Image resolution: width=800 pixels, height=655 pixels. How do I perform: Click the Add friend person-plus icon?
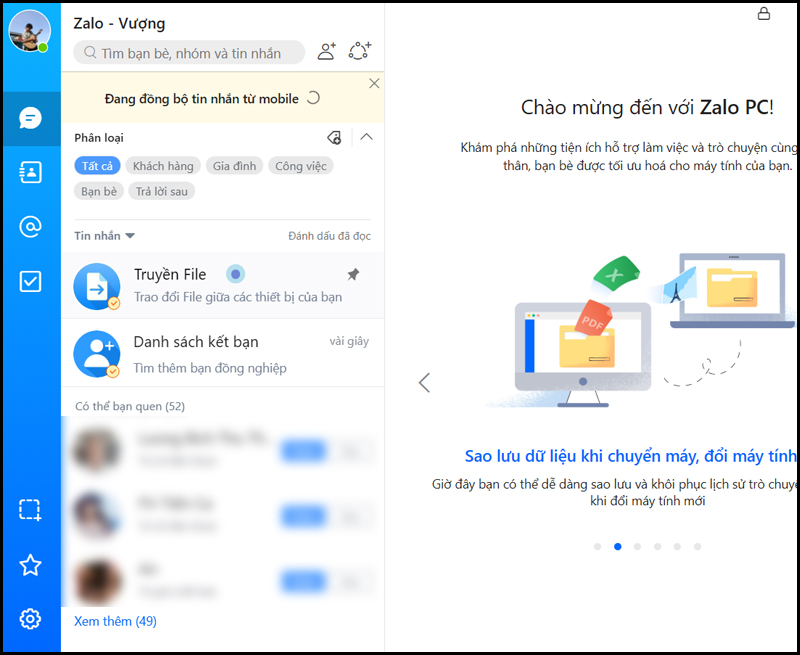pos(327,52)
